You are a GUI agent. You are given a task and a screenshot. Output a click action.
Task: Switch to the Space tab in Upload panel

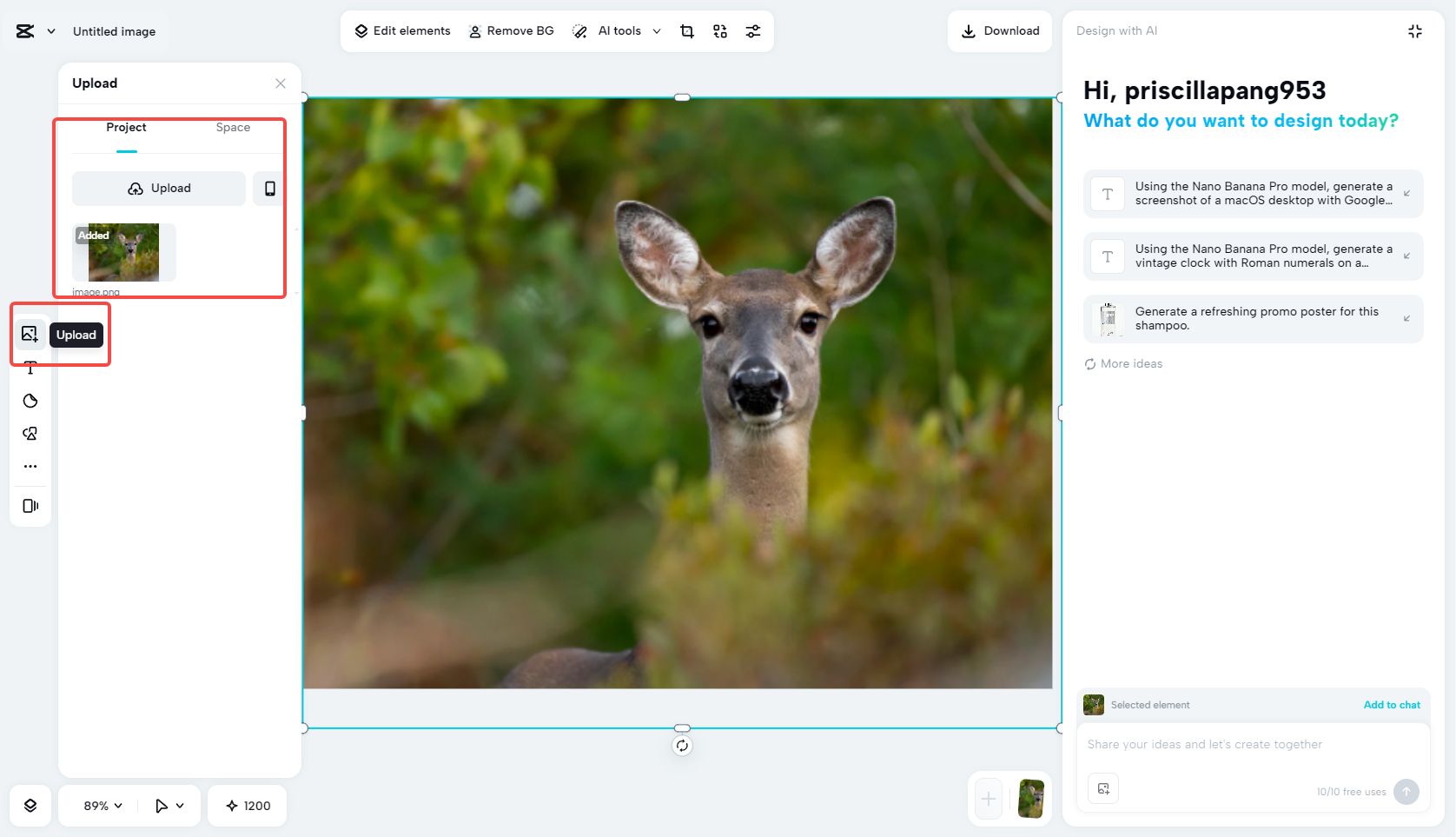point(232,127)
